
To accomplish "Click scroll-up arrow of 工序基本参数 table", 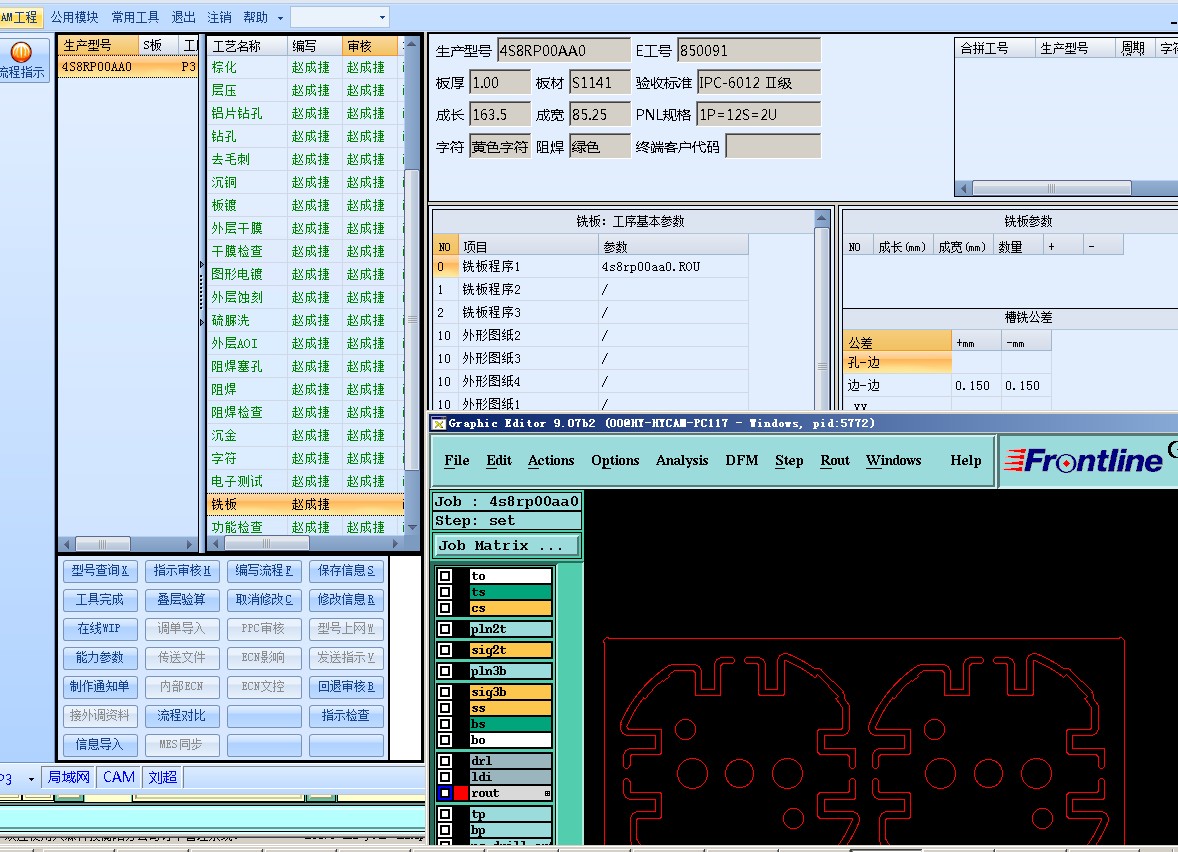I will click(x=821, y=219).
